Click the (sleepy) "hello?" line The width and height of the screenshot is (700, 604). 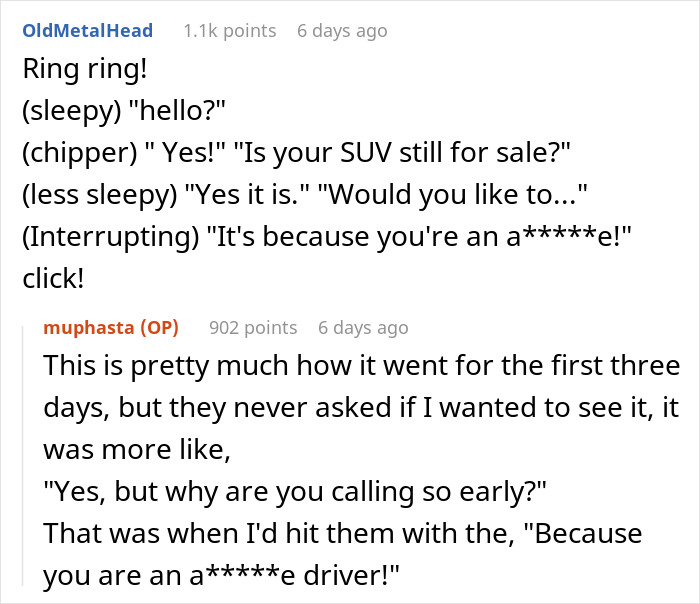point(124,111)
